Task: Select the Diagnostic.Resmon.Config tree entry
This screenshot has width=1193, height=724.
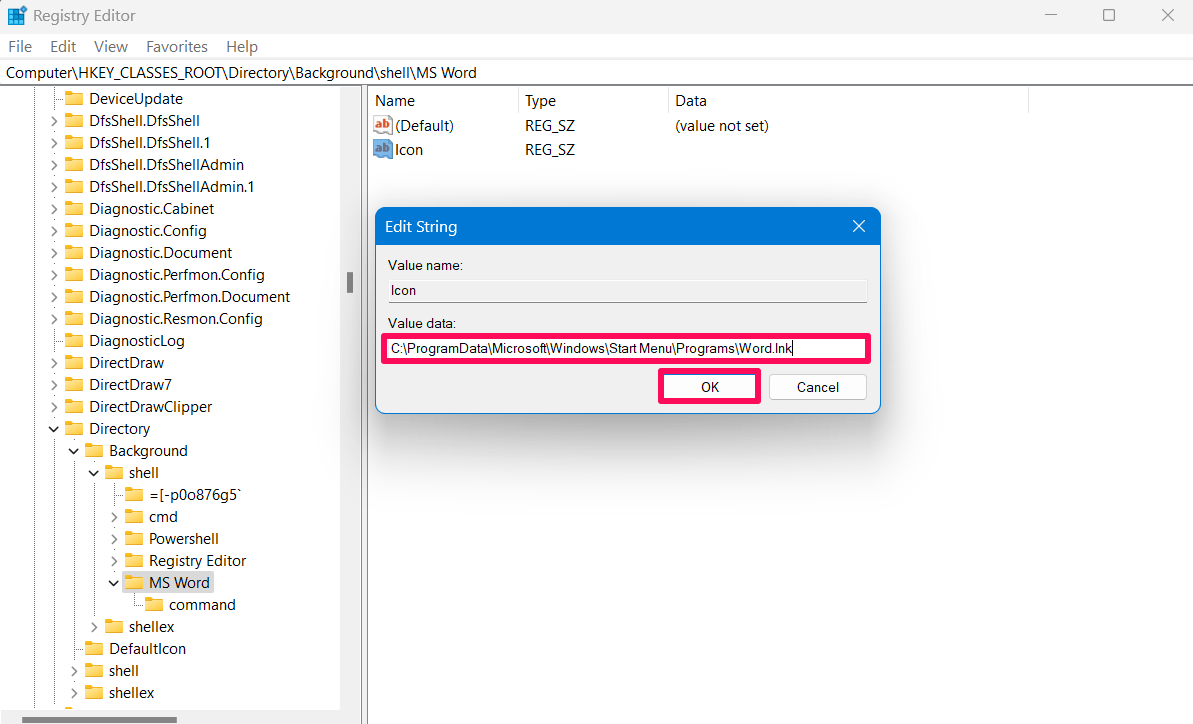Action: [x=176, y=319]
